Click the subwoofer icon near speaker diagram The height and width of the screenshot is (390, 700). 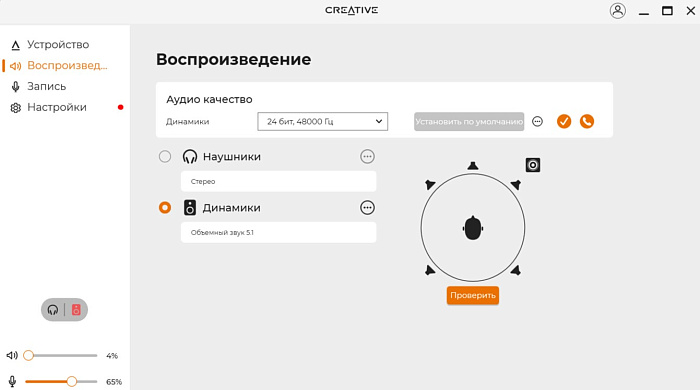(533, 165)
